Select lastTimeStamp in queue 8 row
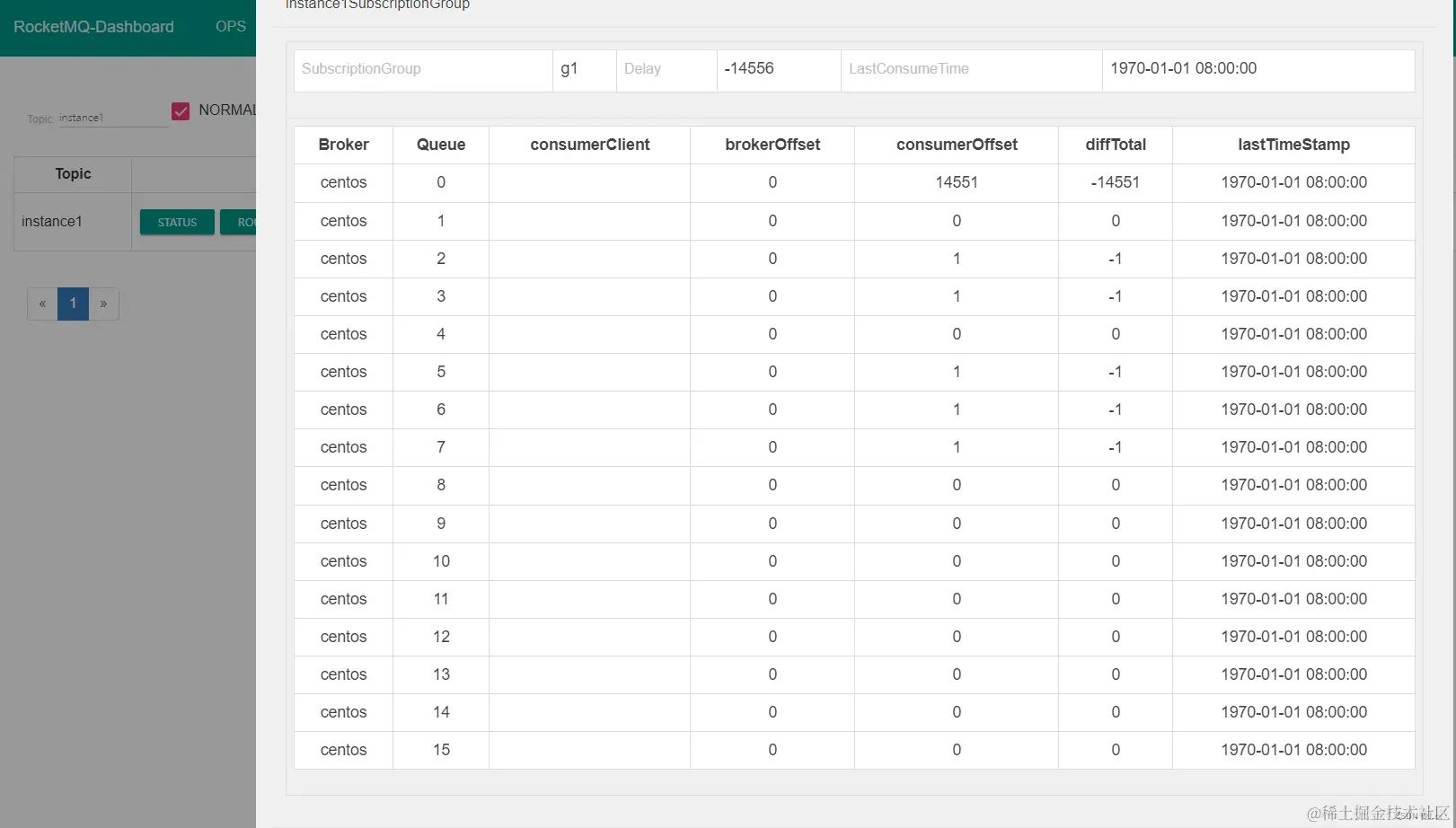 [x=1293, y=485]
